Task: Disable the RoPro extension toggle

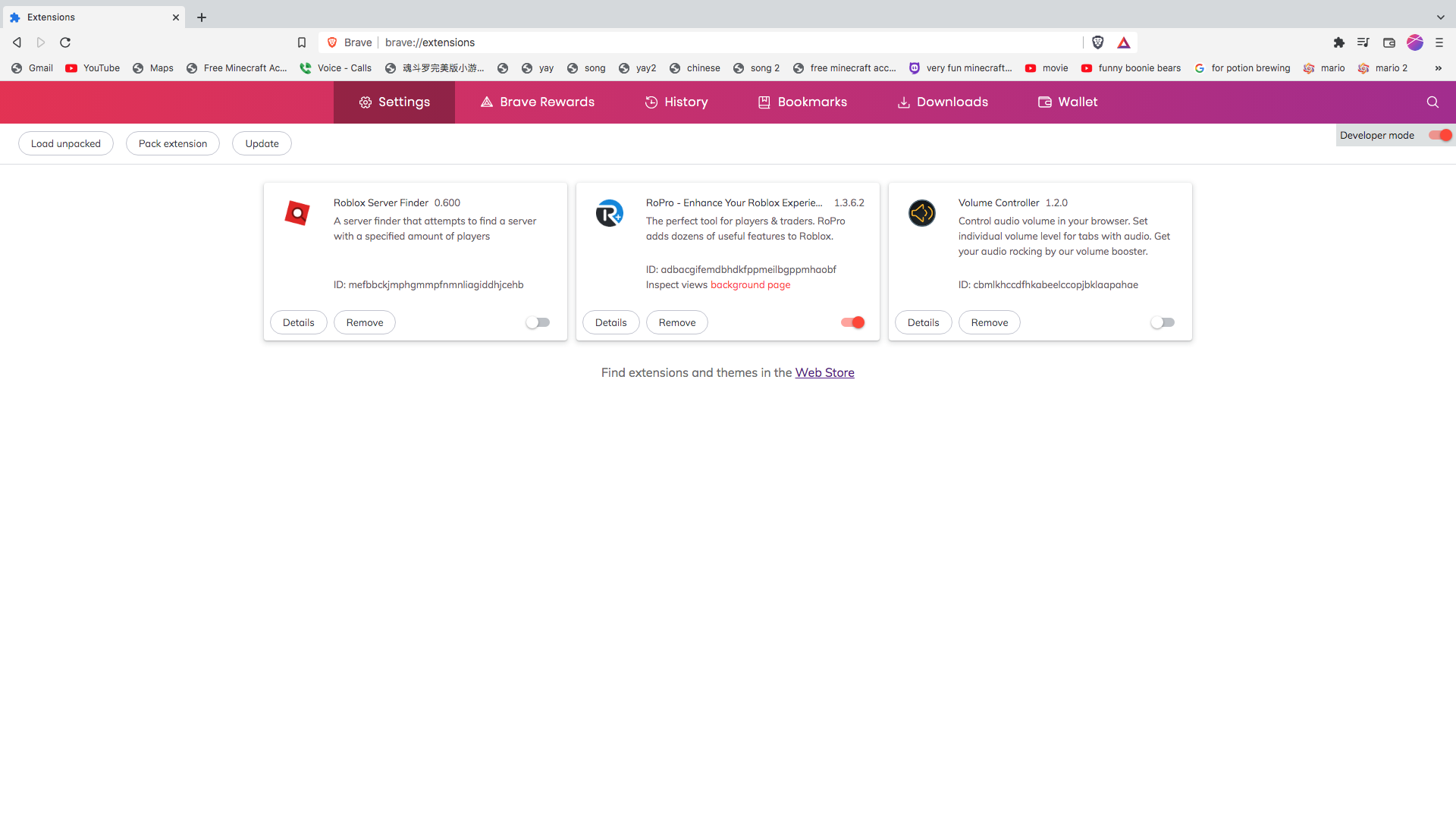Action: pos(852,322)
